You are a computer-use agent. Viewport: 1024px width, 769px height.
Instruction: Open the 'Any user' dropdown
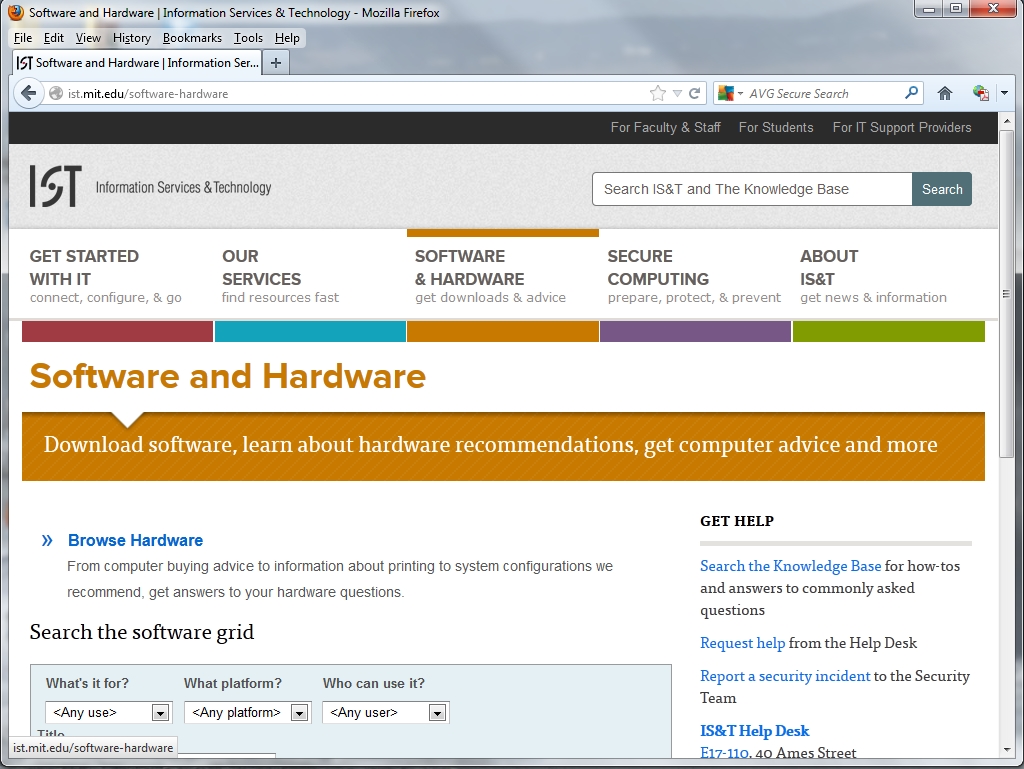coord(436,713)
